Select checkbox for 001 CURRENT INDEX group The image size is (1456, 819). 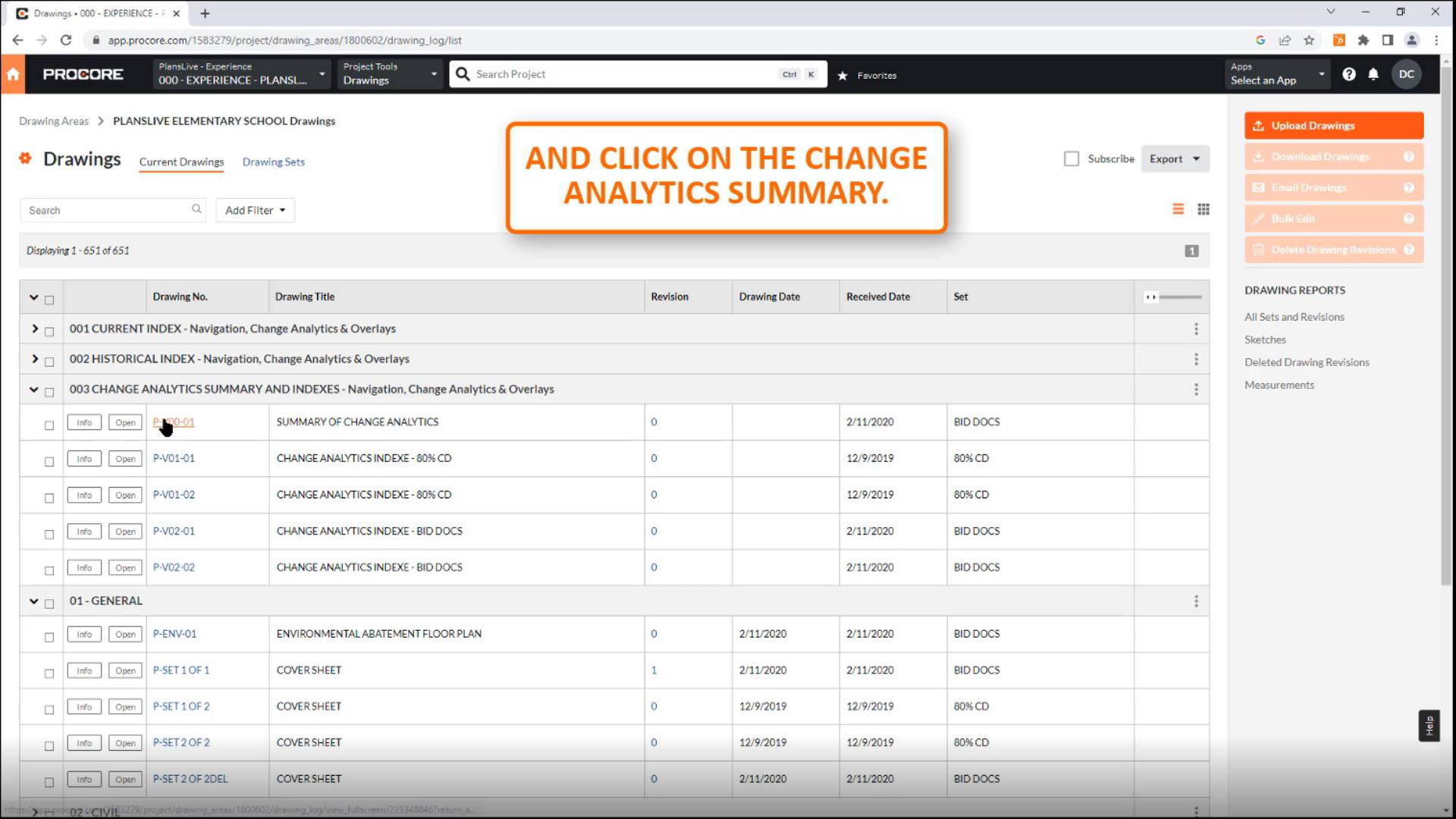(x=49, y=331)
